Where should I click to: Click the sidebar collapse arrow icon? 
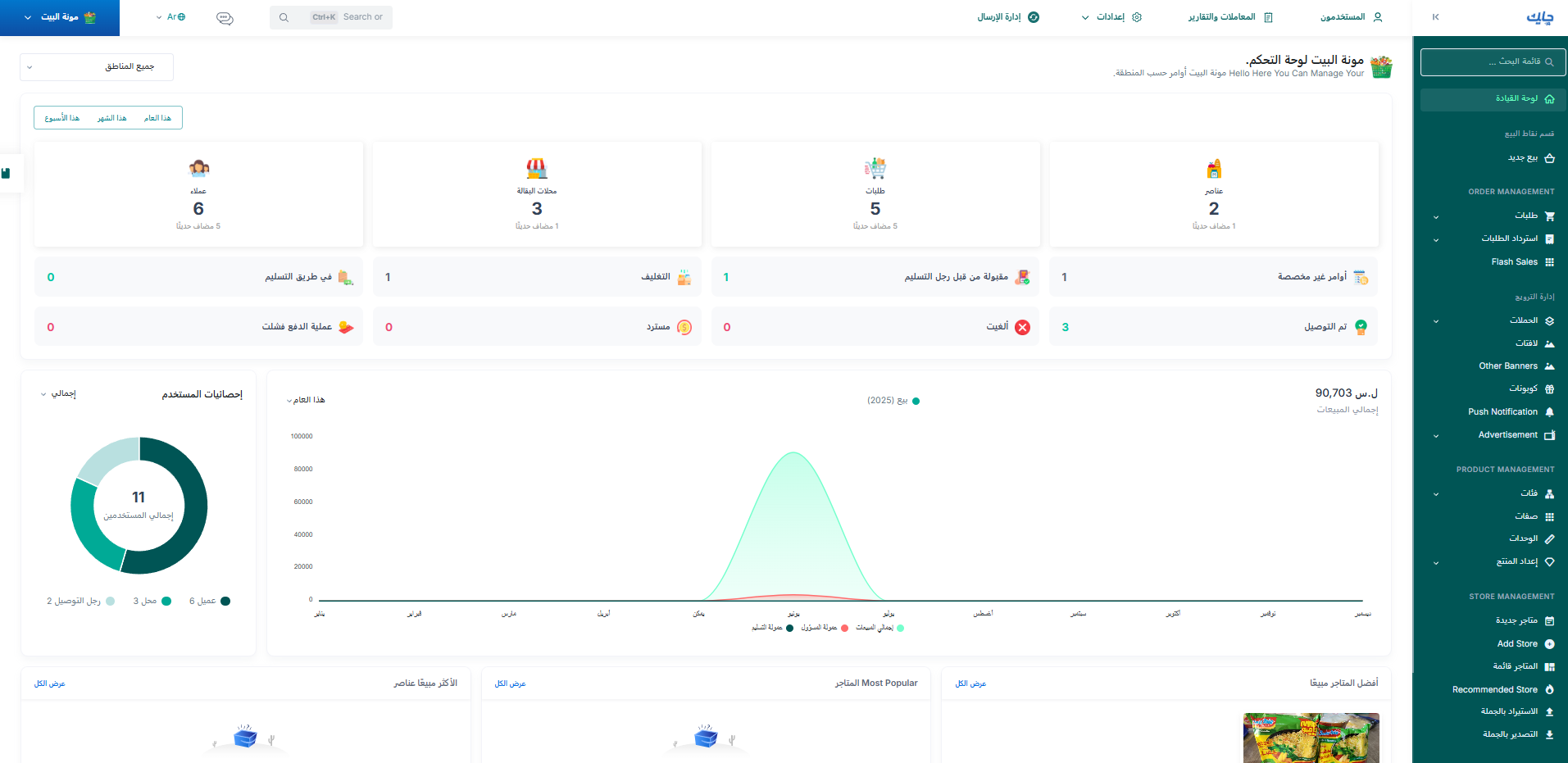[x=1435, y=17]
